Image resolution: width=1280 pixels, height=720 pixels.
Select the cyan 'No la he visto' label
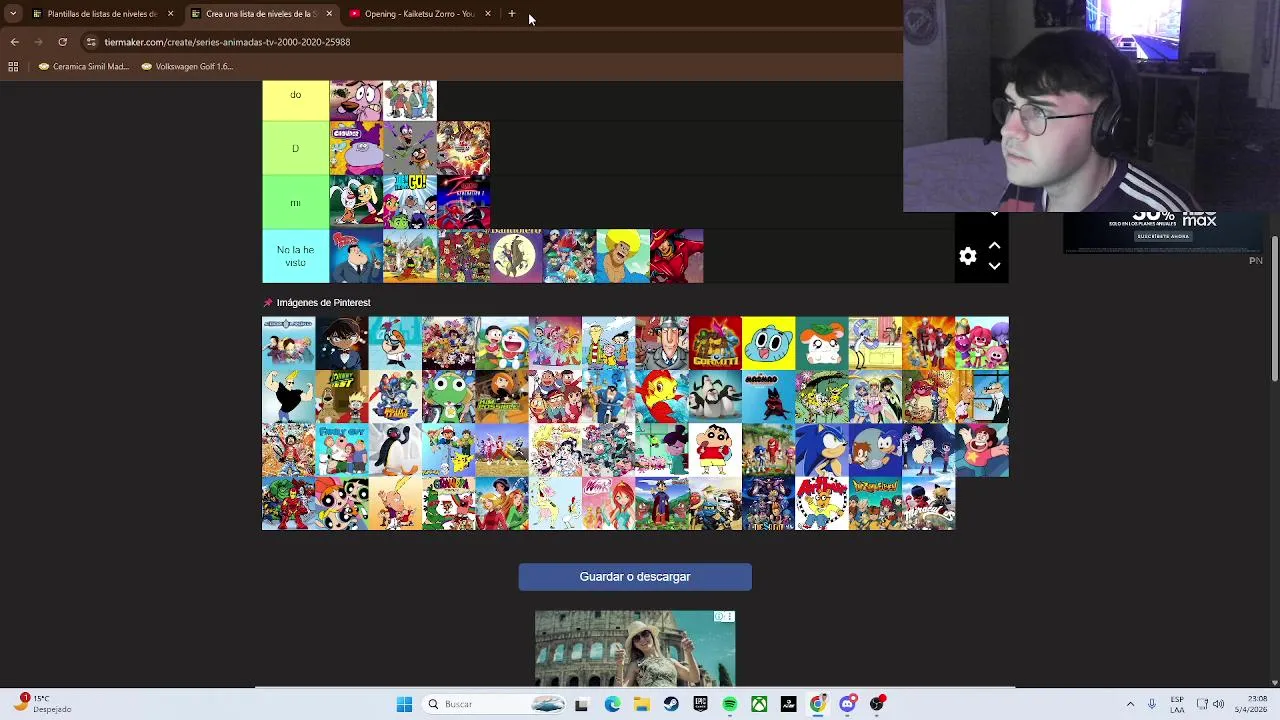(x=295, y=256)
